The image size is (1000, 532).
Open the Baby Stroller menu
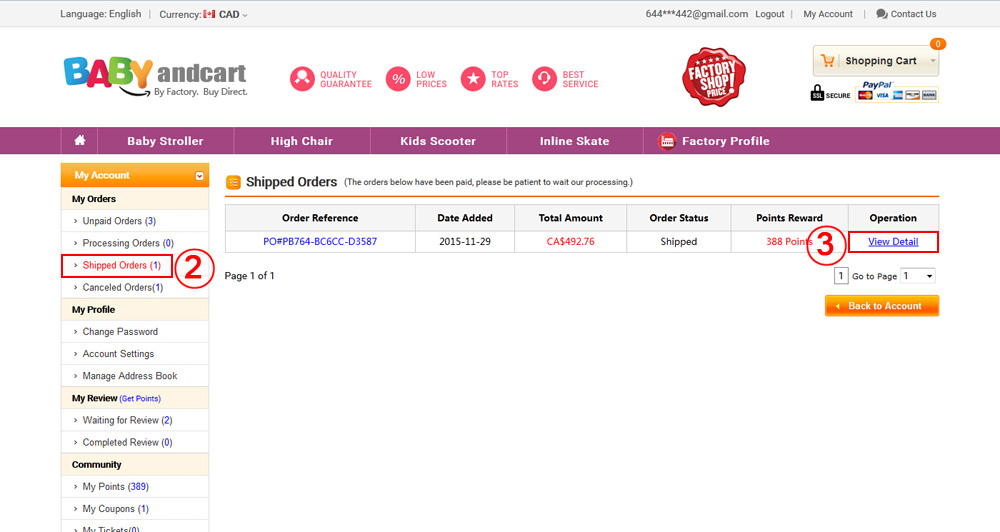pos(165,141)
